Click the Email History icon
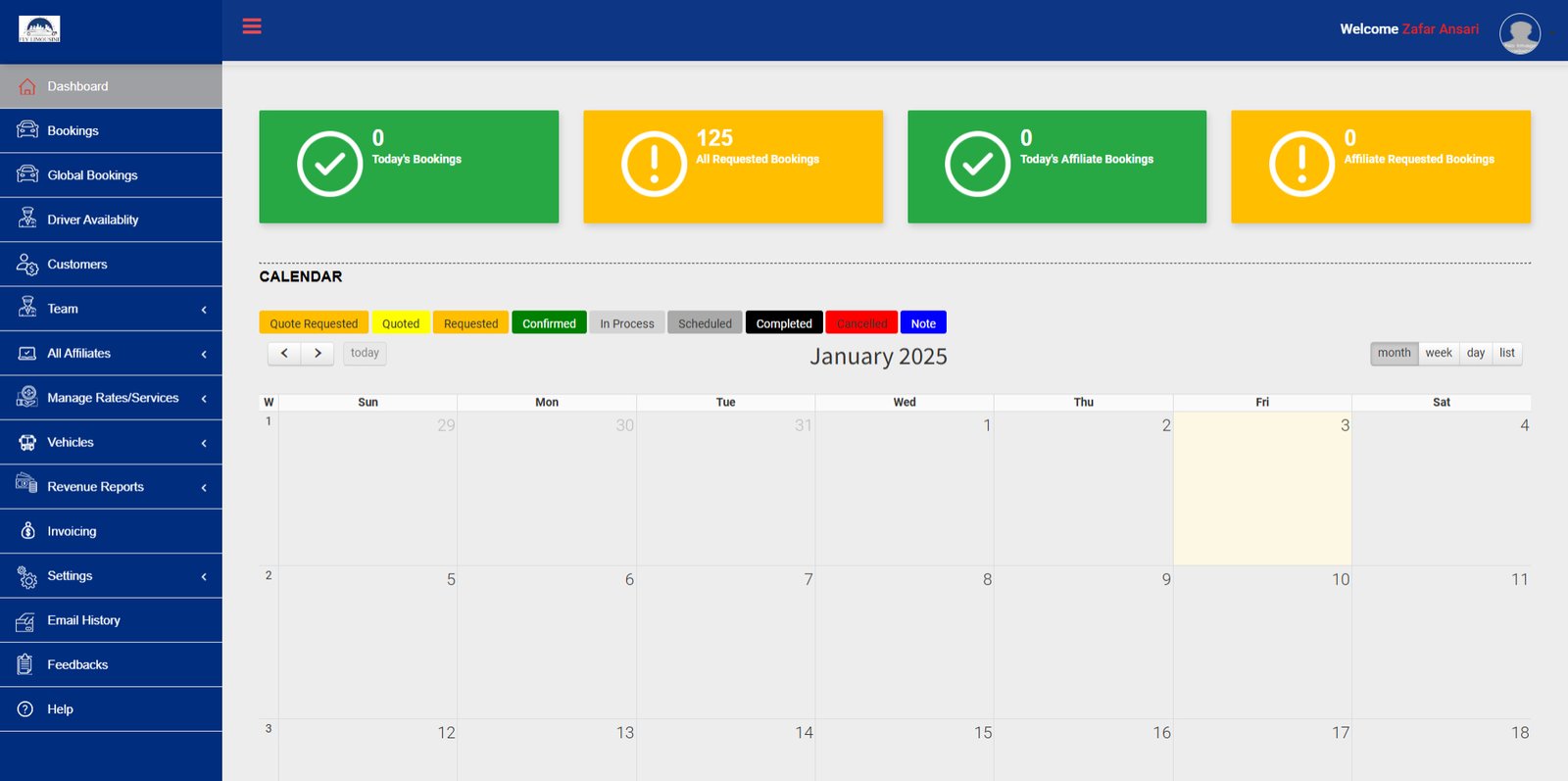 pos(26,620)
